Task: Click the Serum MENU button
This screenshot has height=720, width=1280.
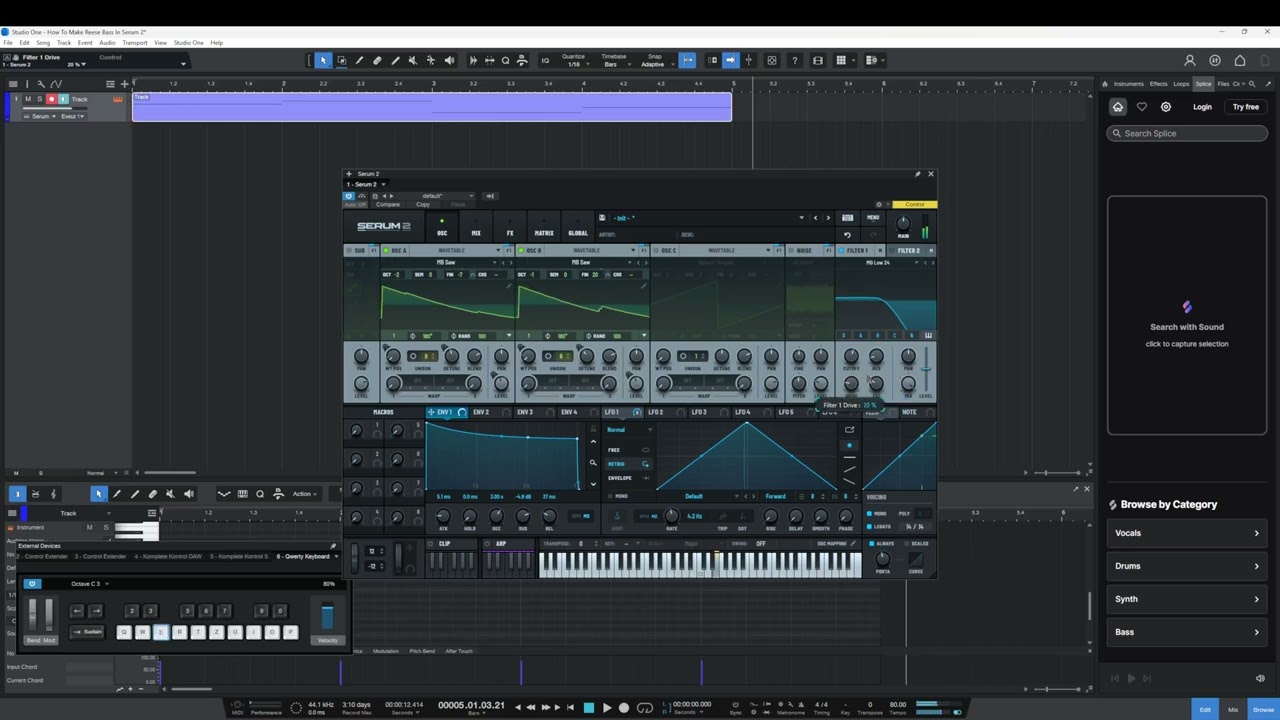Action: click(x=873, y=218)
